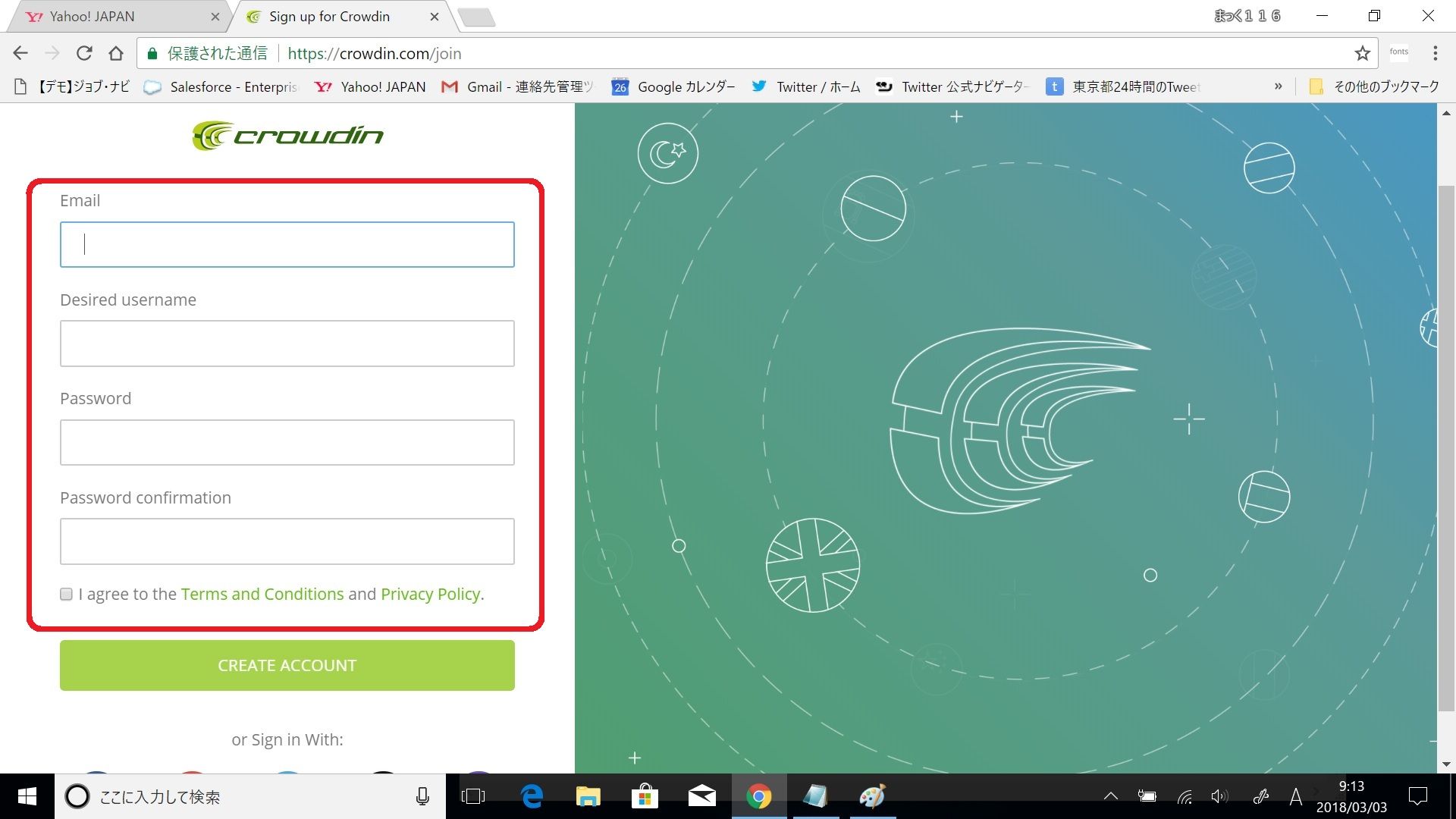Tick the agree to Terms checkbox
Viewport: 1456px width, 819px height.
pyautogui.click(x=66, y=594)
